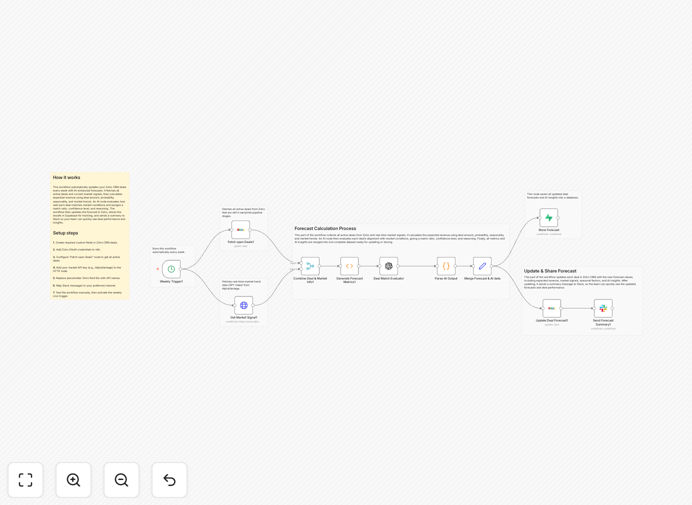Click the How it works heading
The width and height of the screenshot is (692, 505).
click(x=67, y=177)
